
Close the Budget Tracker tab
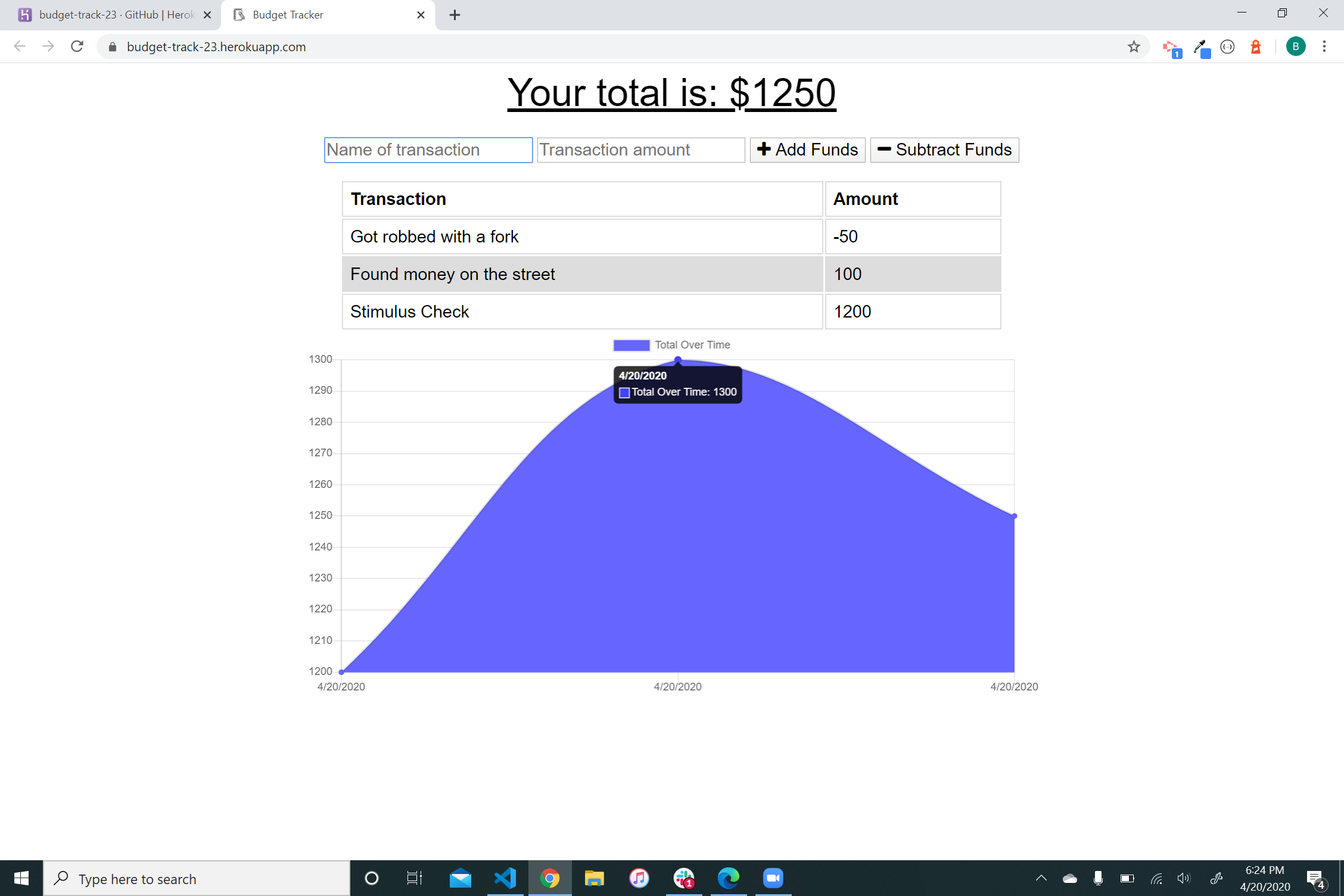click(x=421, y=15)
